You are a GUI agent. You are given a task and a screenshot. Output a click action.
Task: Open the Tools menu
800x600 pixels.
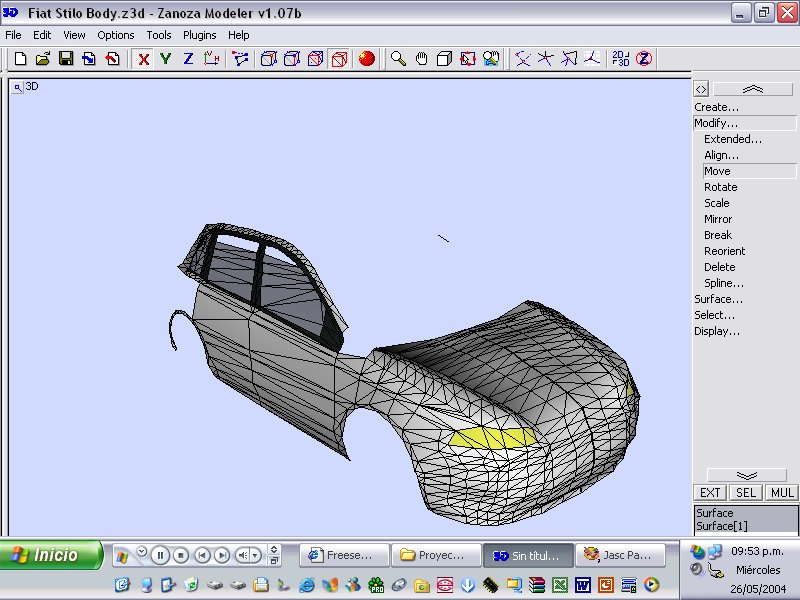(159, 35)
